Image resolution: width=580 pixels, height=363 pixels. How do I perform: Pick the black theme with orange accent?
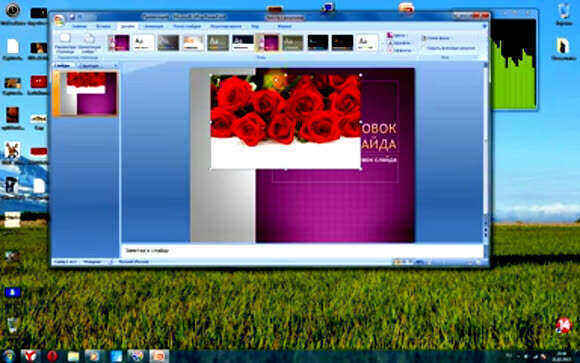(x=342, y=43)
